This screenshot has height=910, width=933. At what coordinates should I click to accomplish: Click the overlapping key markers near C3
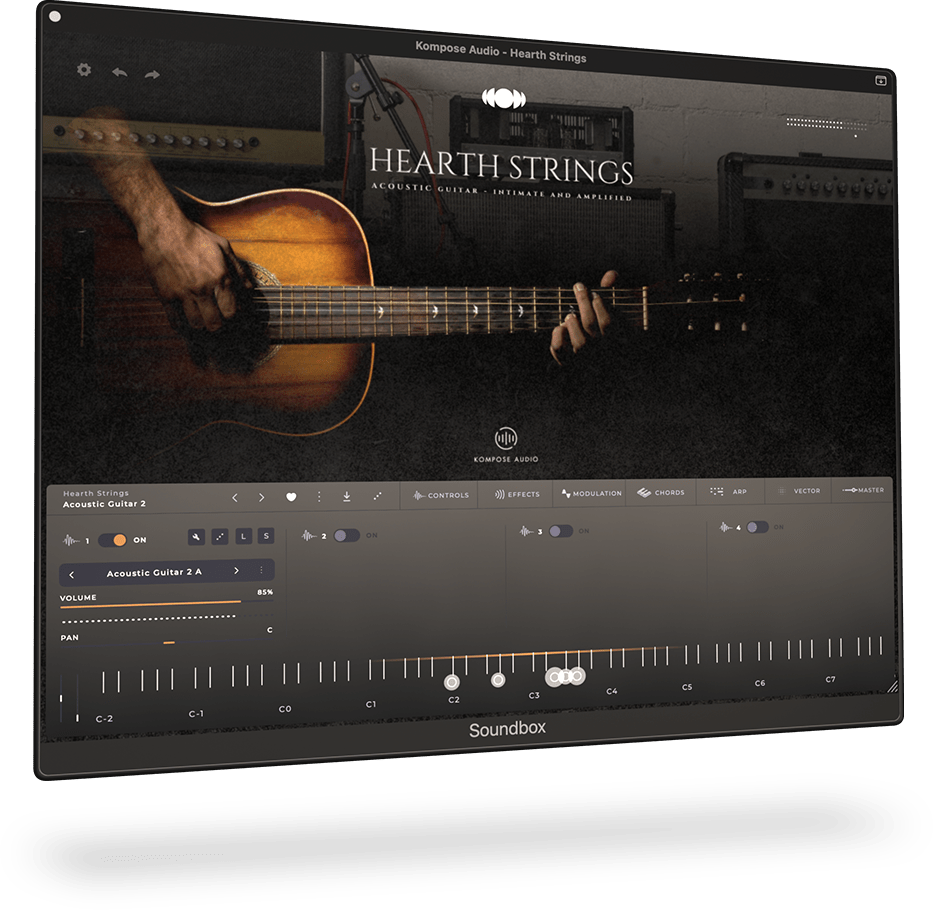[565, 677]
